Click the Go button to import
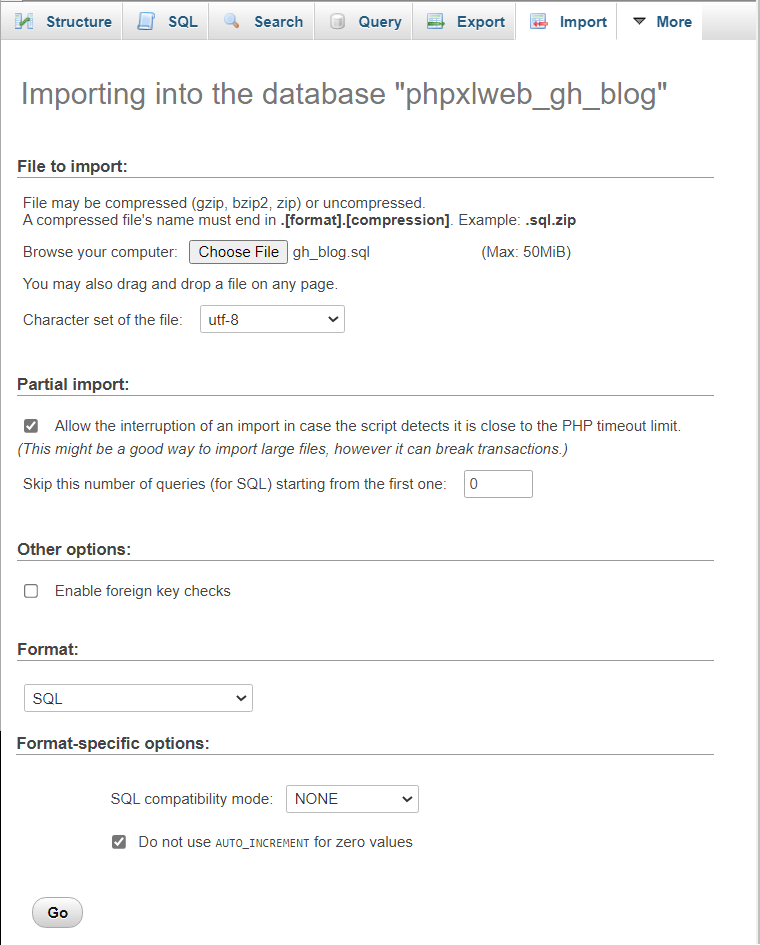760x945 pixels. pos(58,912)
